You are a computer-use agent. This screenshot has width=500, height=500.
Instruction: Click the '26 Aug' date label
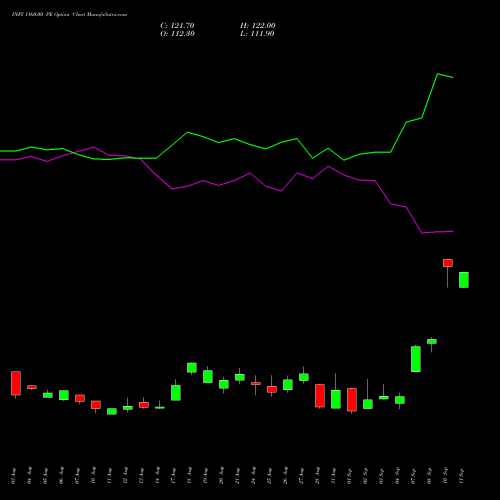[x=286, y=476]
